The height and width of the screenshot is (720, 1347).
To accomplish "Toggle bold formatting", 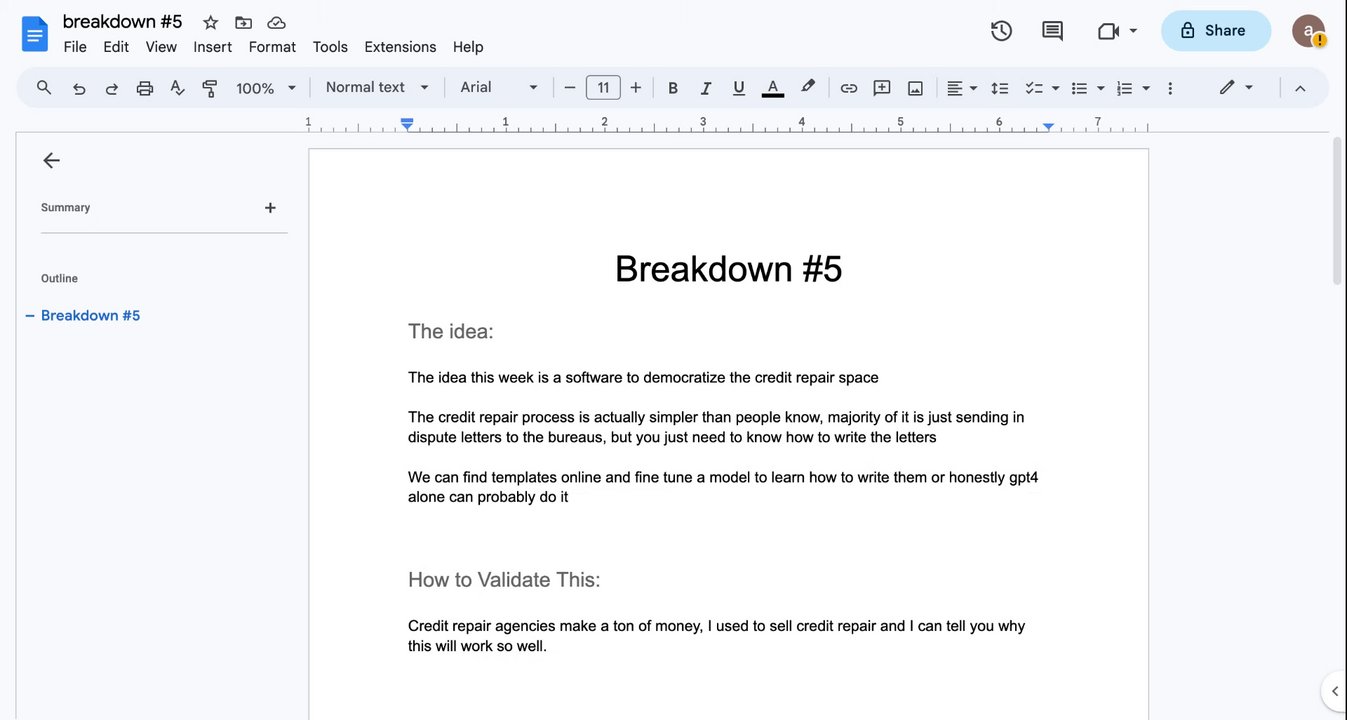I will [673, 88].
